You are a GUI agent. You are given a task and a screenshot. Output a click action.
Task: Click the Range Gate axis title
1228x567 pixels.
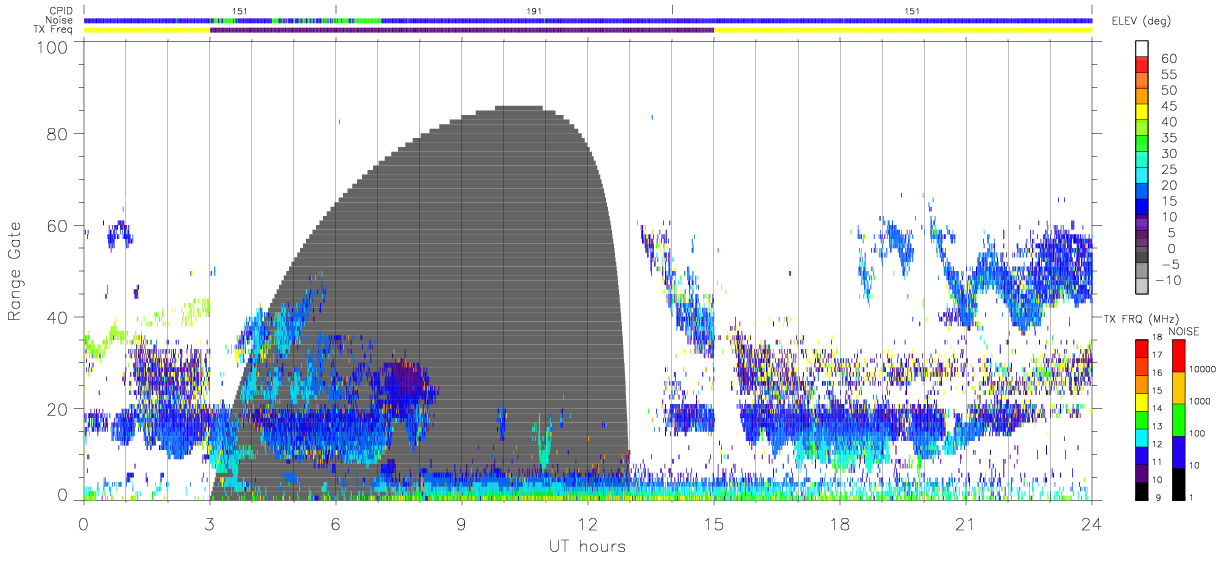tap(16, 272)
